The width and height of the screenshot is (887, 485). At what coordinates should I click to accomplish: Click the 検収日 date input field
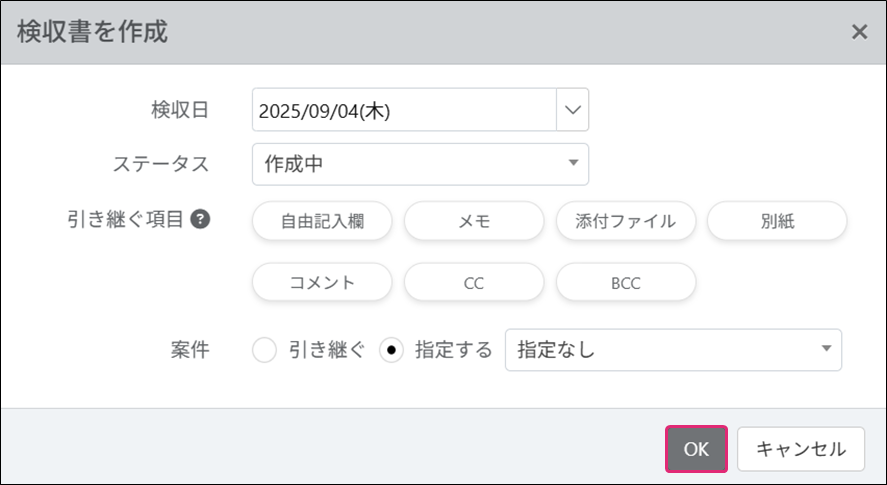coord(404,110)
